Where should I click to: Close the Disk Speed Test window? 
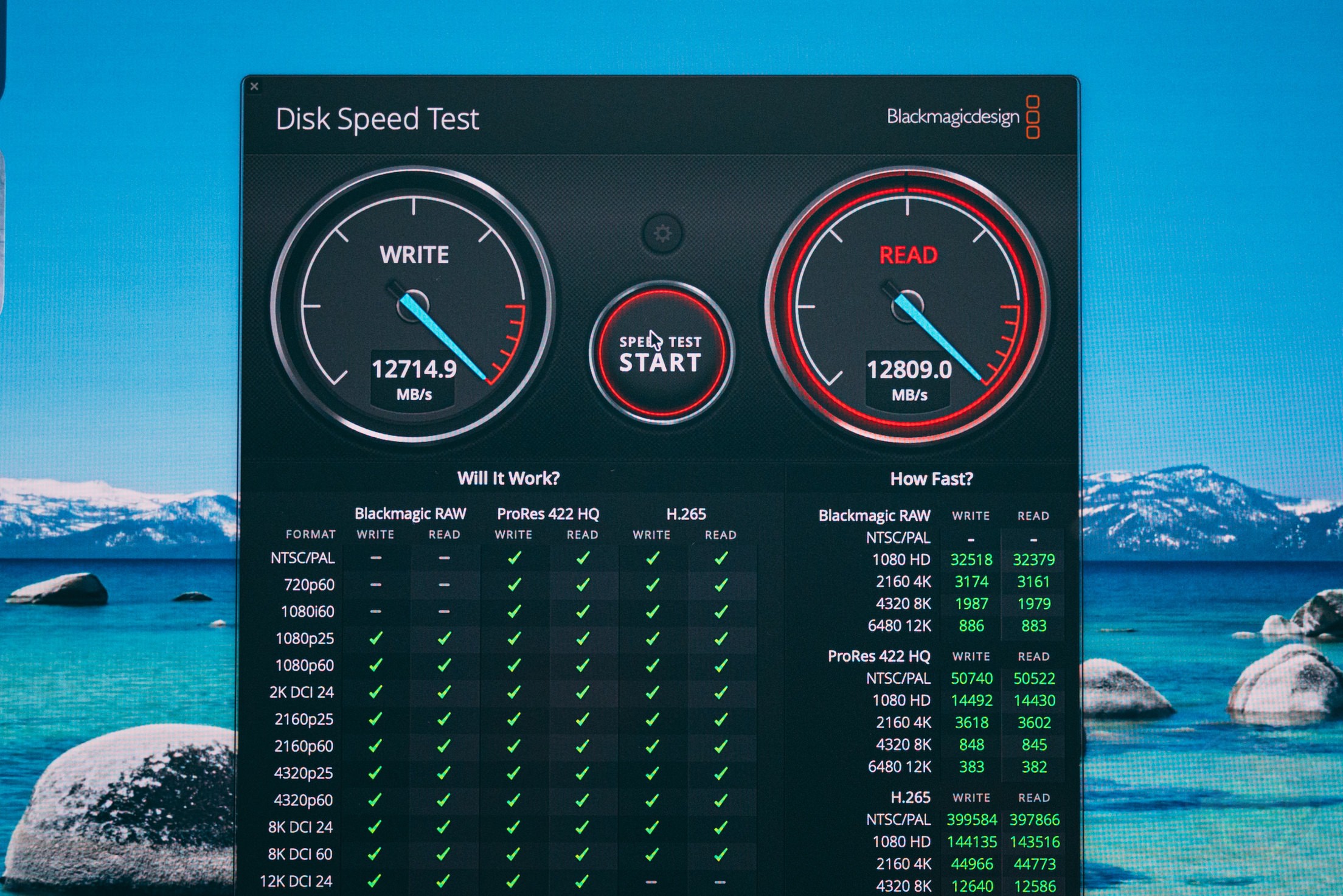click(x=254, y=86)
